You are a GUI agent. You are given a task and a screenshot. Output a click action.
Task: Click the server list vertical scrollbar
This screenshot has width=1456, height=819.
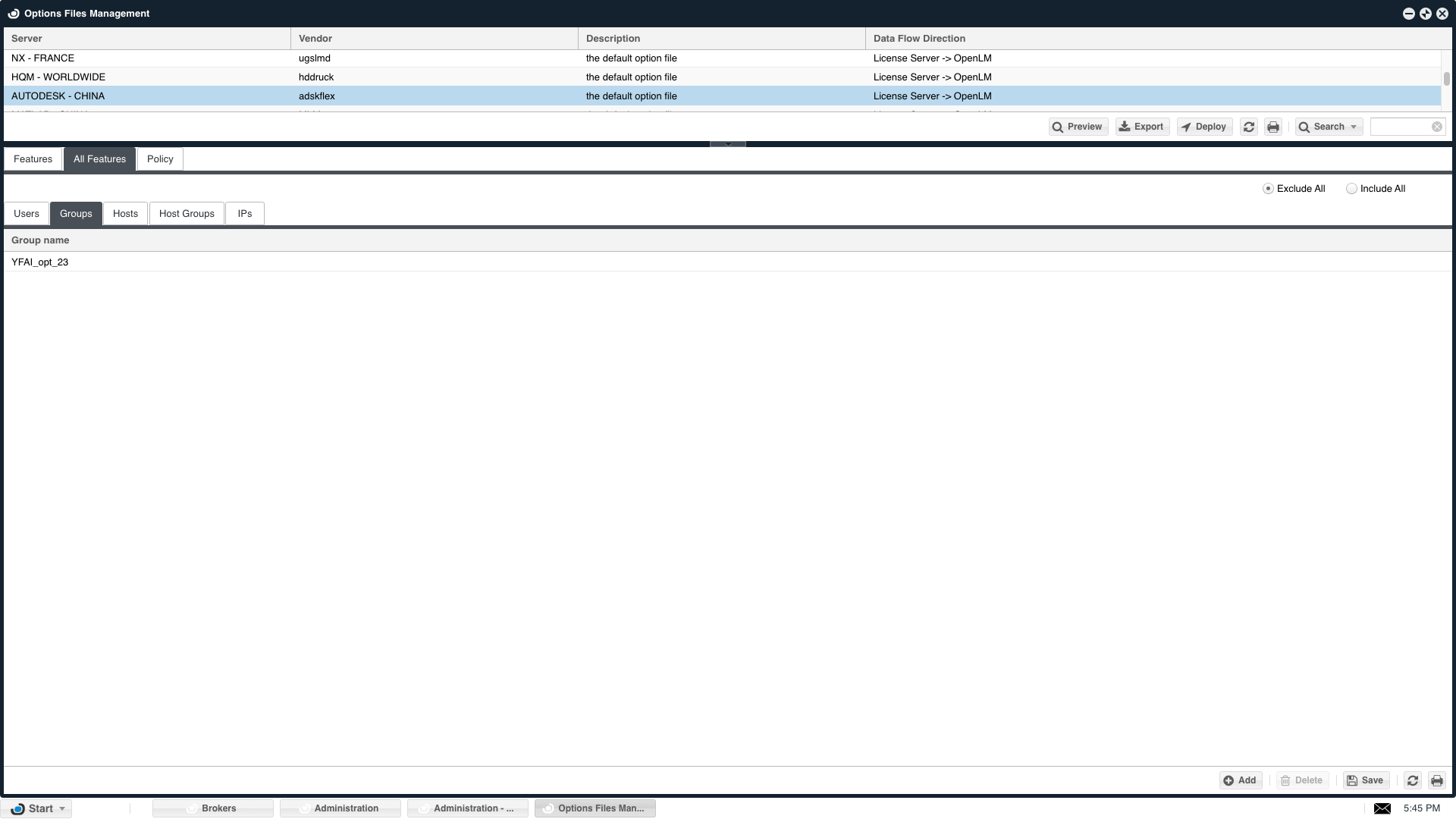point(1446,79)
